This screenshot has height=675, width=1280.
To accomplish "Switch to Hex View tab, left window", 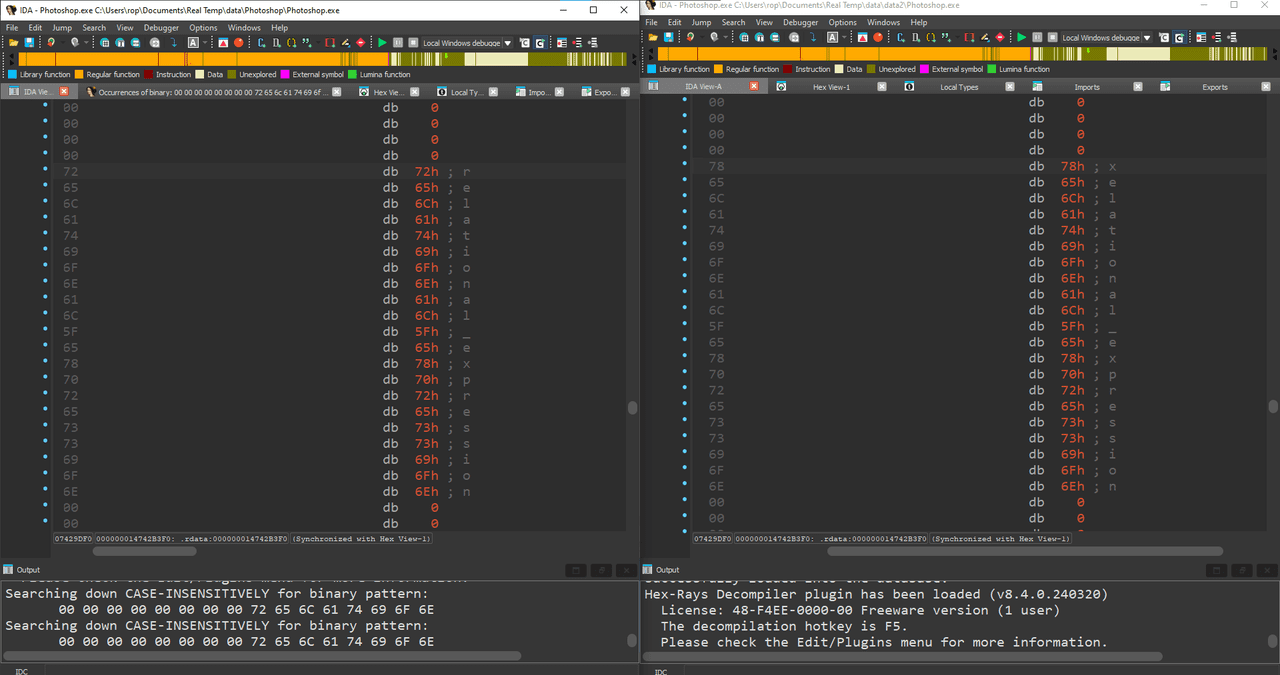I will click(x=388, y=92).
